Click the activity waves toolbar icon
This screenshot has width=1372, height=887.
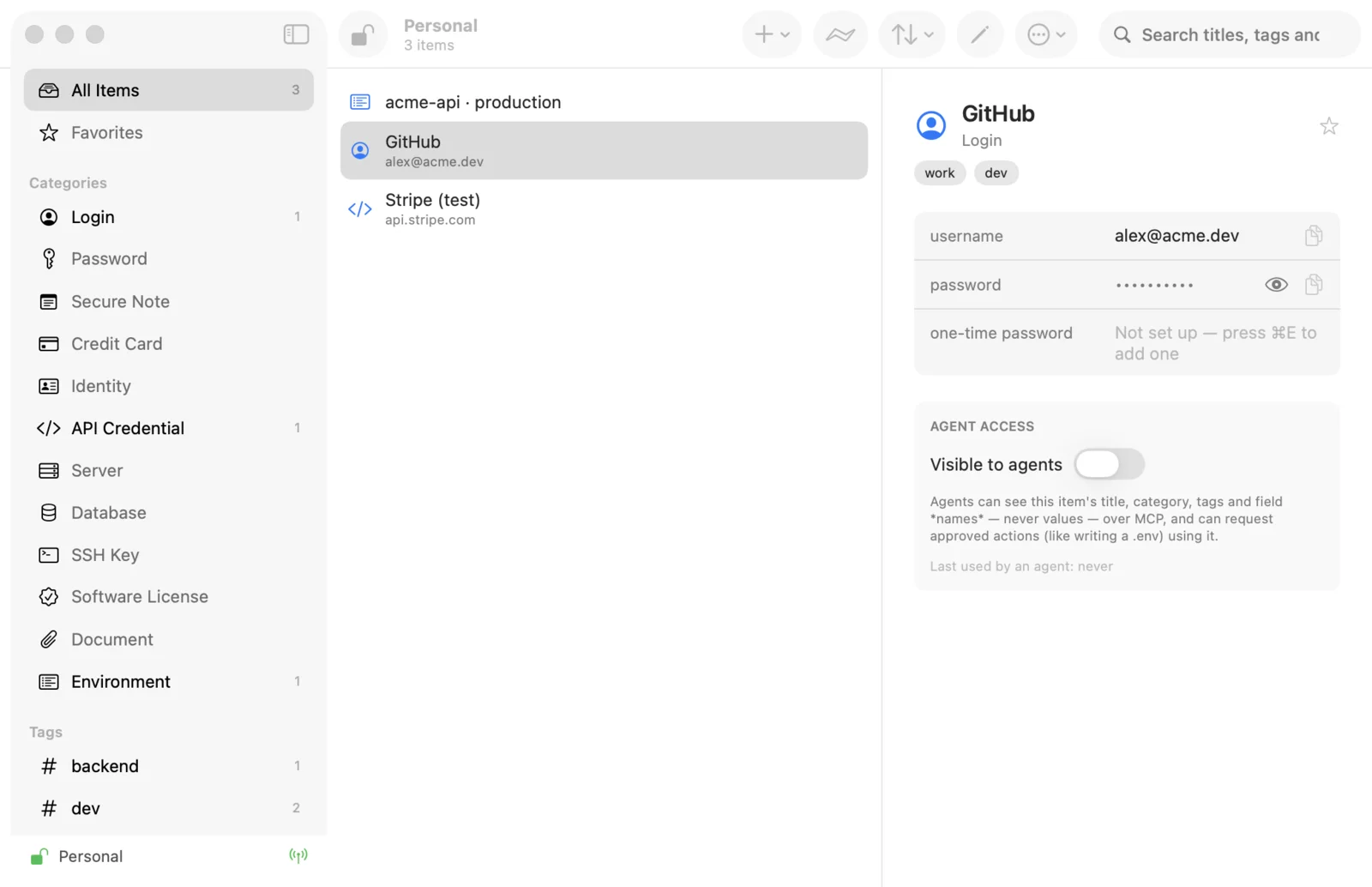click(840, 35)
